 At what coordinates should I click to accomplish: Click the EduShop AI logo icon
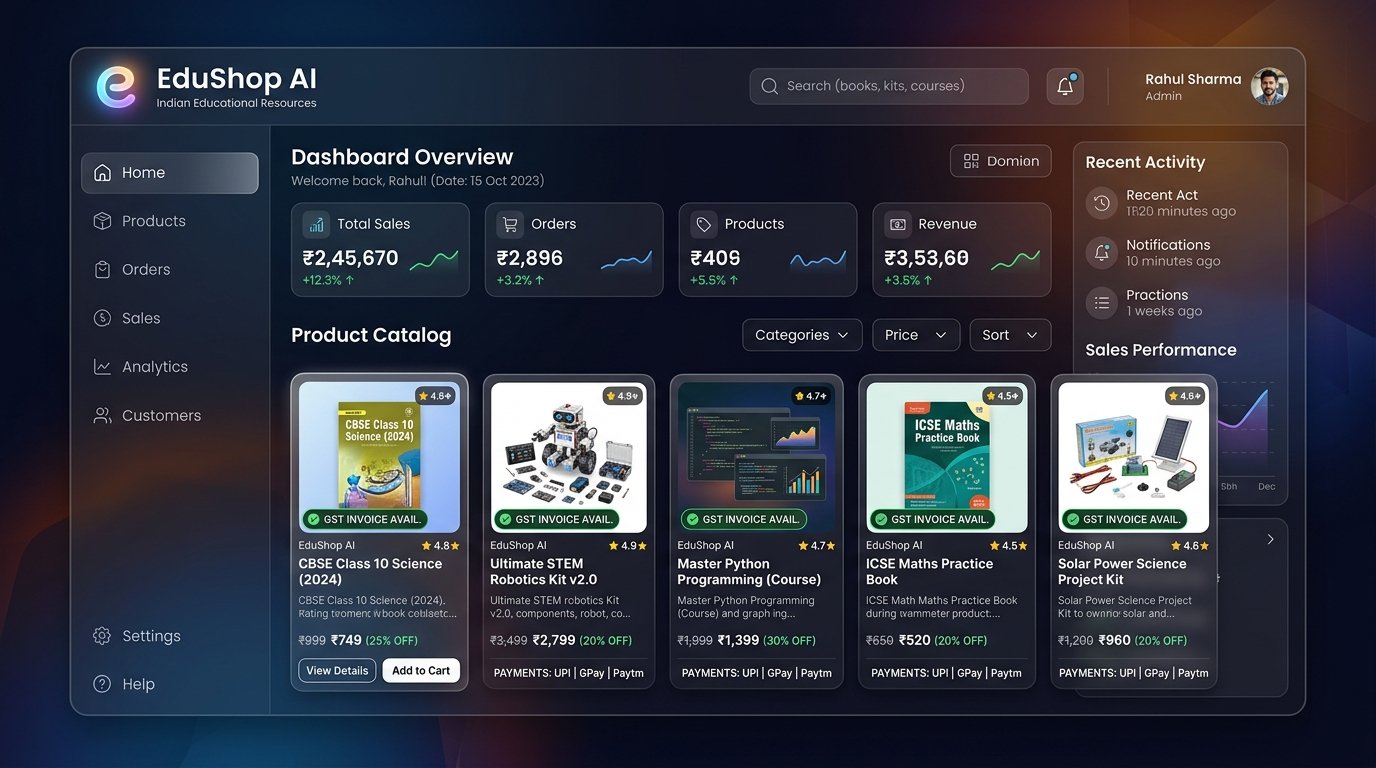pos(116,87)
